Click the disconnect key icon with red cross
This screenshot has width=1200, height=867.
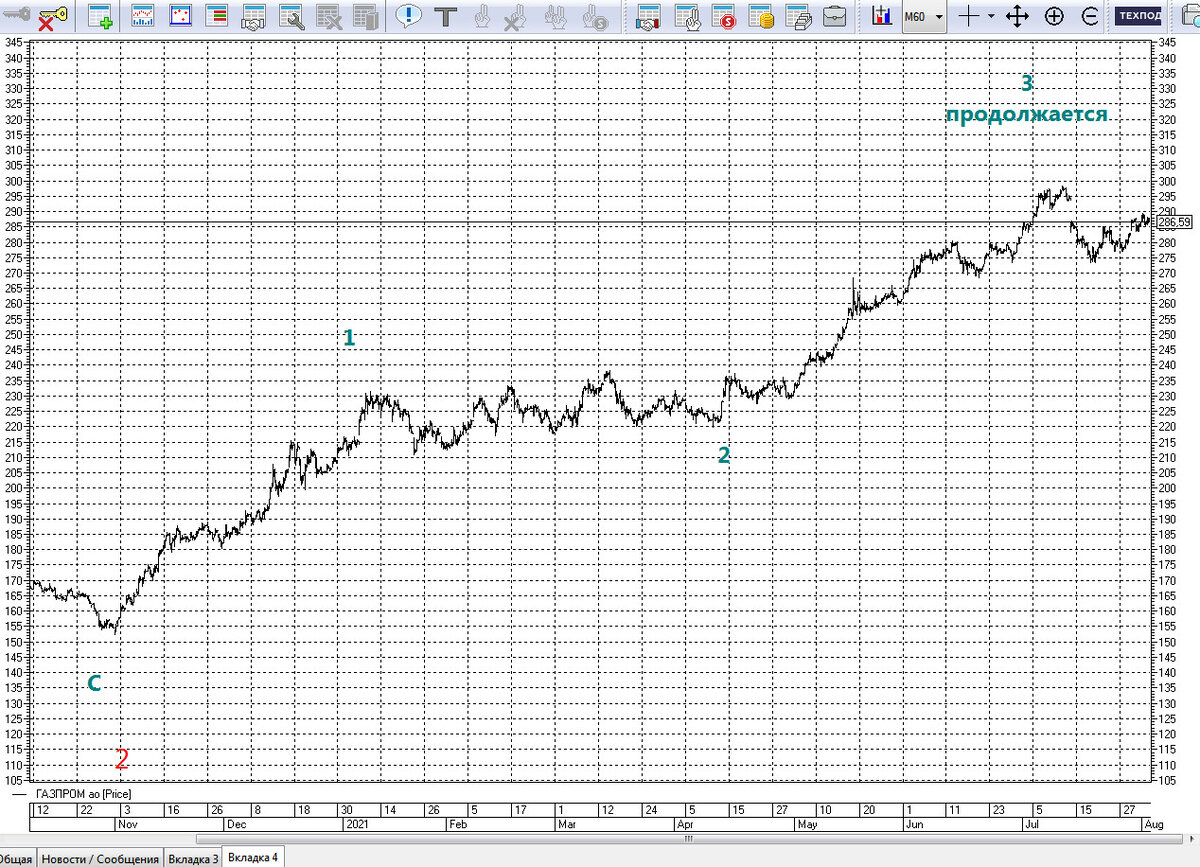[x=52, y=16]
